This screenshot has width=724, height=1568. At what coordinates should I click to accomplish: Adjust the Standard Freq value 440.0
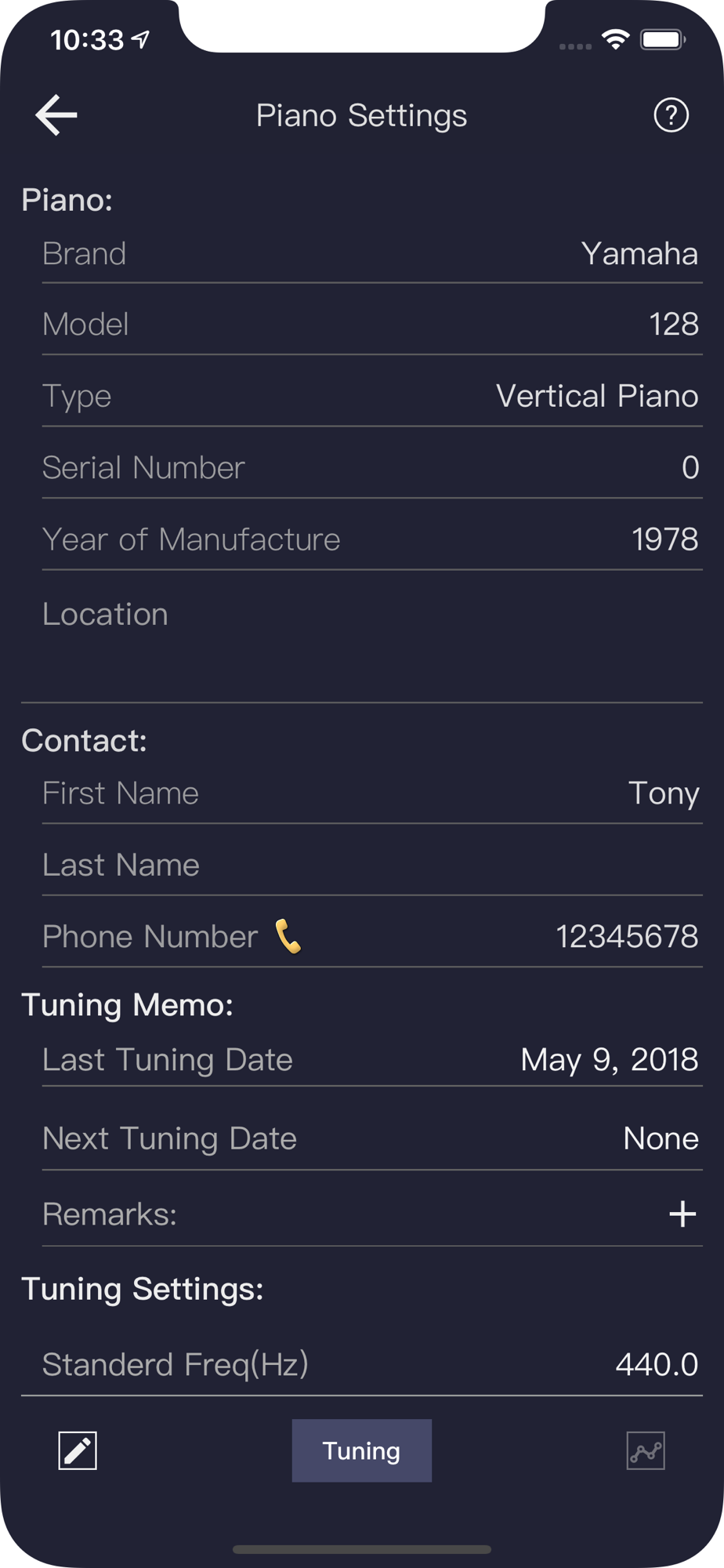(656, 1365)
